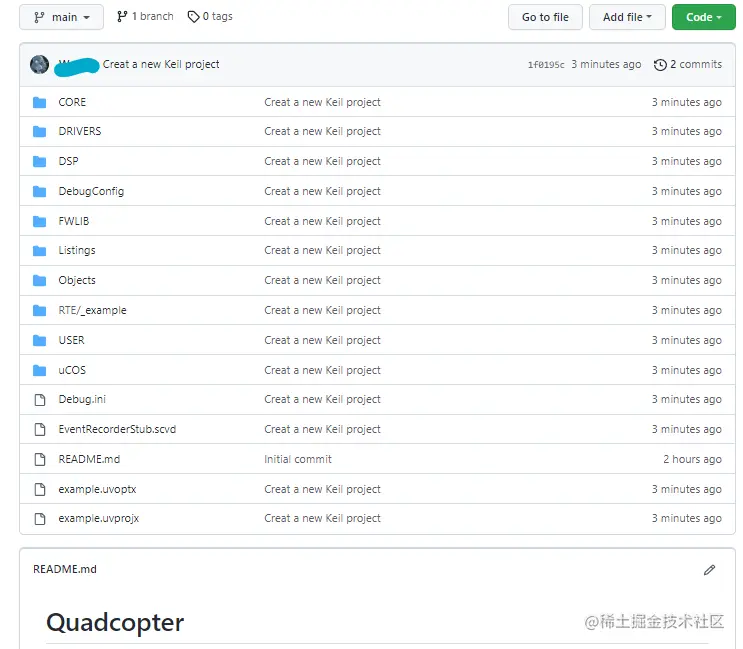Screen dimensions: 743x649
Task: Click the example.uvoptx file icon
Action: coord(40,489)
